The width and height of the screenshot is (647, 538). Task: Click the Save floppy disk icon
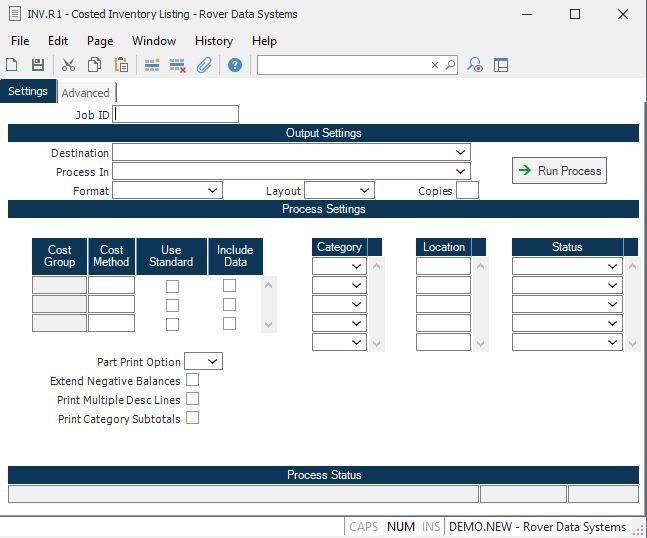tap(38, 65)
